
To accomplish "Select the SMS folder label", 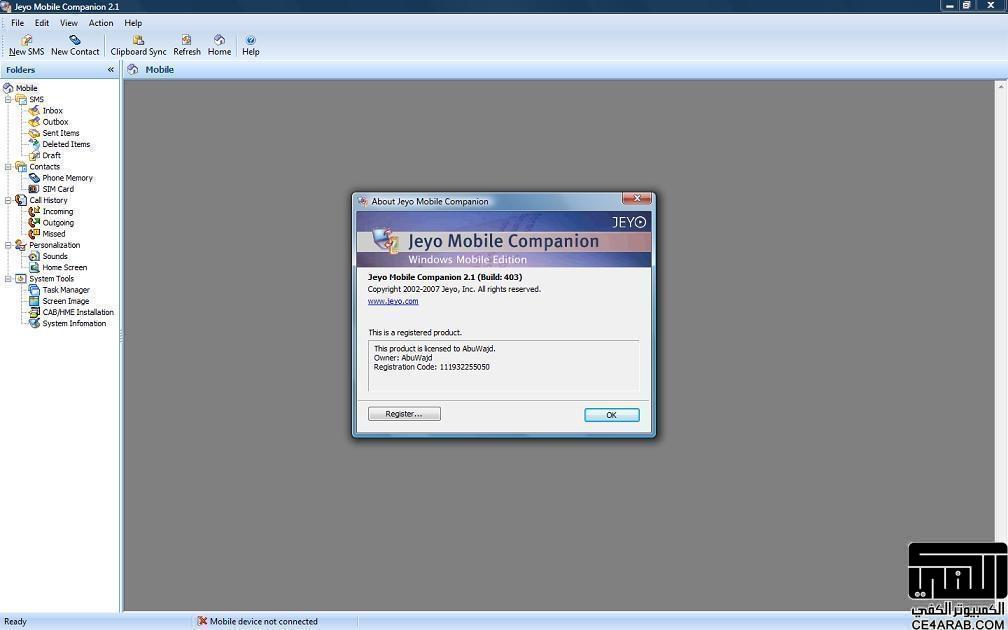I will pos(37,100).
